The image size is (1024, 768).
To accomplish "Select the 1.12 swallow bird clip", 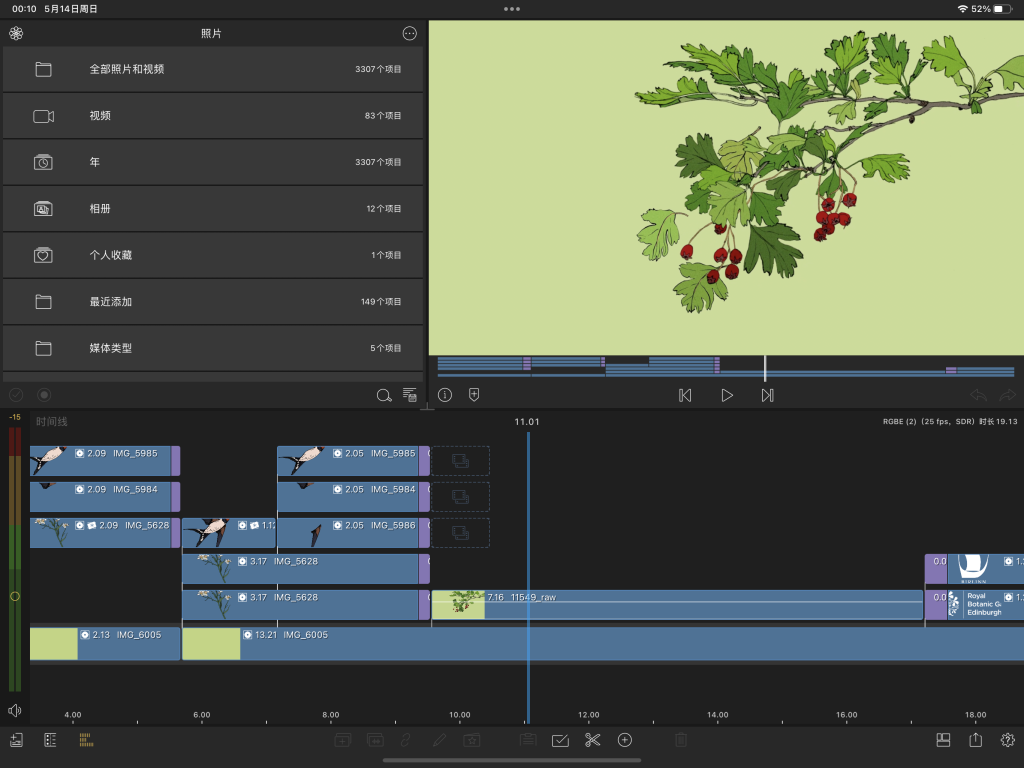I will [x=229, y=533].
